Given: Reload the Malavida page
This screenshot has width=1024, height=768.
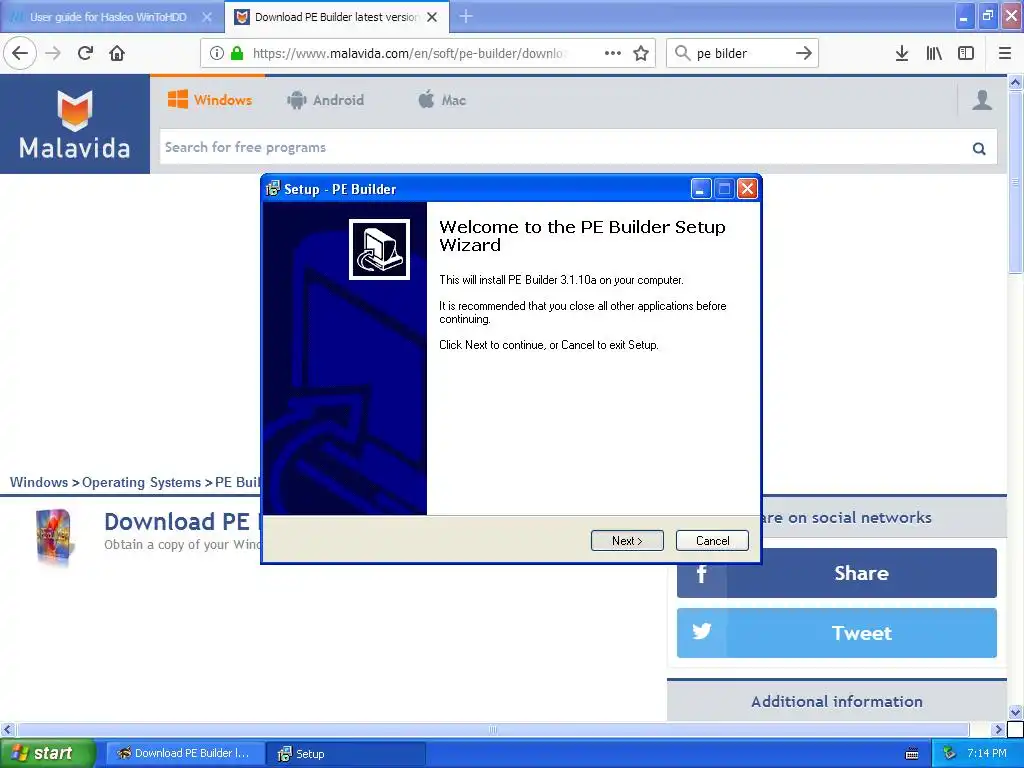Looking at the screenshot, I should pos(85,54).
